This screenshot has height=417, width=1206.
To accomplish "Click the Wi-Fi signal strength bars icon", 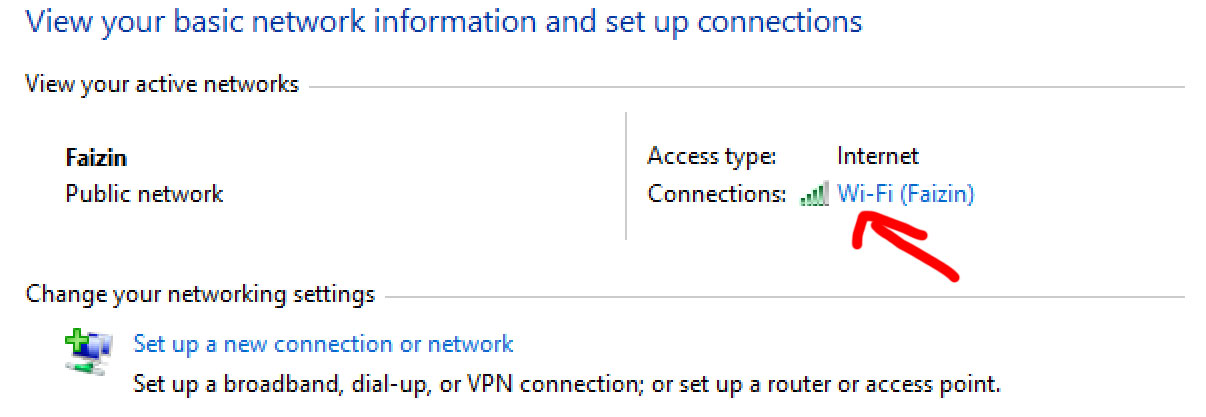I will pyautogui.click(x=814, y=194).
